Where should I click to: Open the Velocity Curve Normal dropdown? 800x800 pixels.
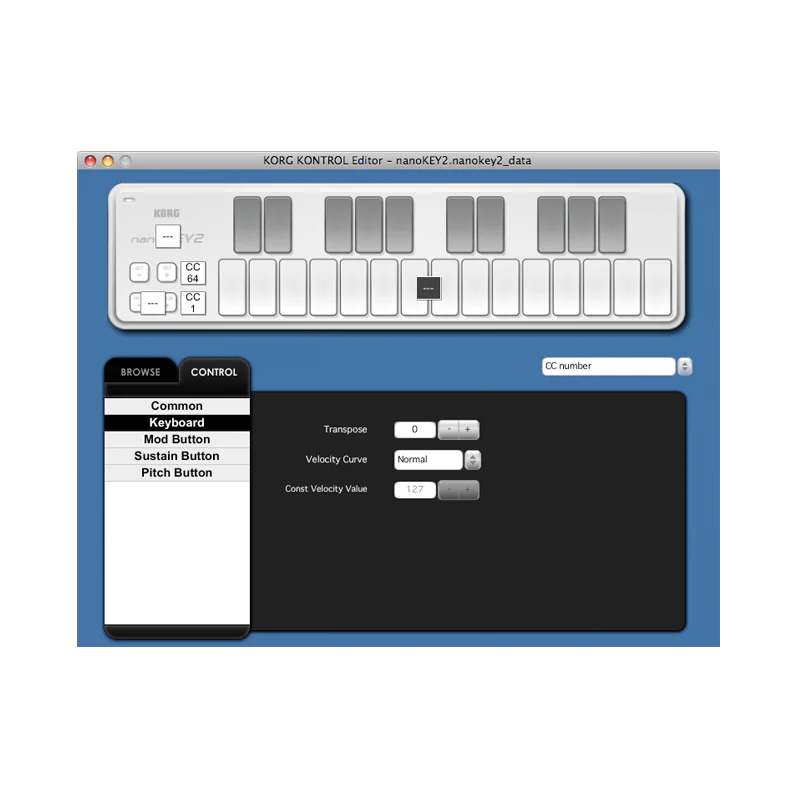(x=428, y=460)
